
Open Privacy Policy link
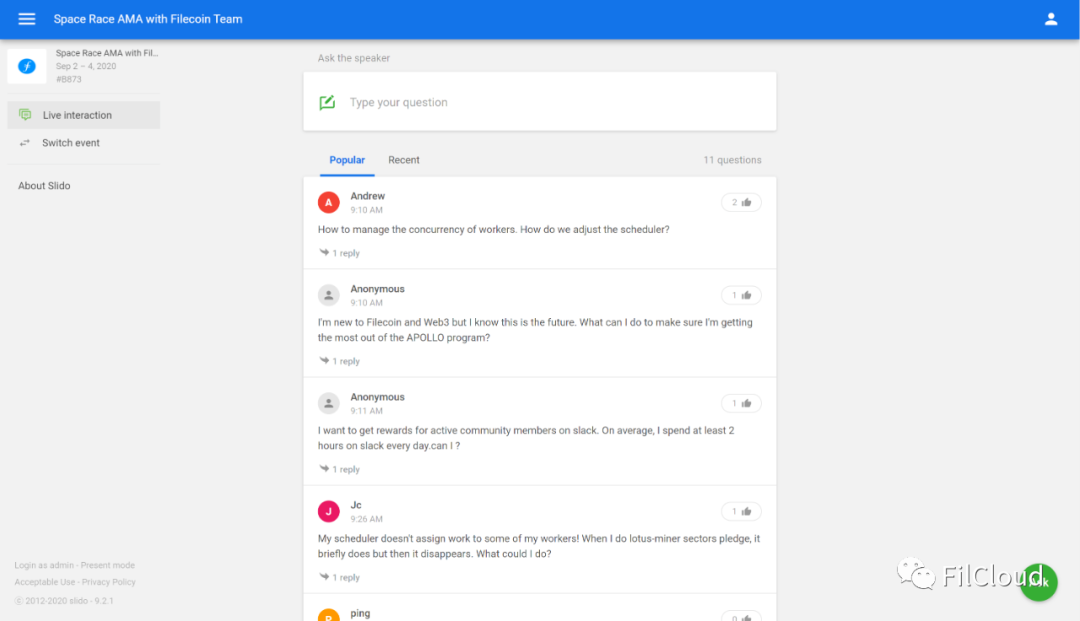tap(109, 582)
